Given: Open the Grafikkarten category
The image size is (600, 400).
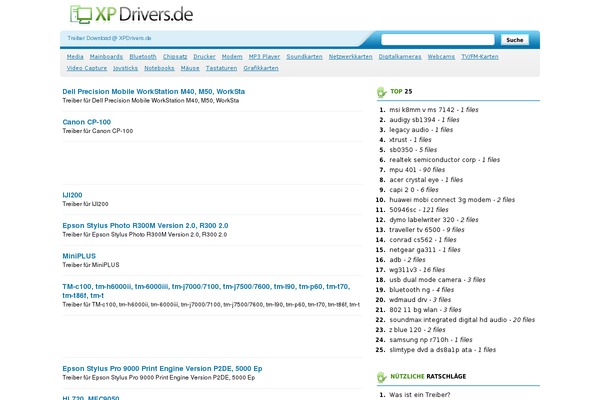Looking at the screenshot, I should coord(261,68).
